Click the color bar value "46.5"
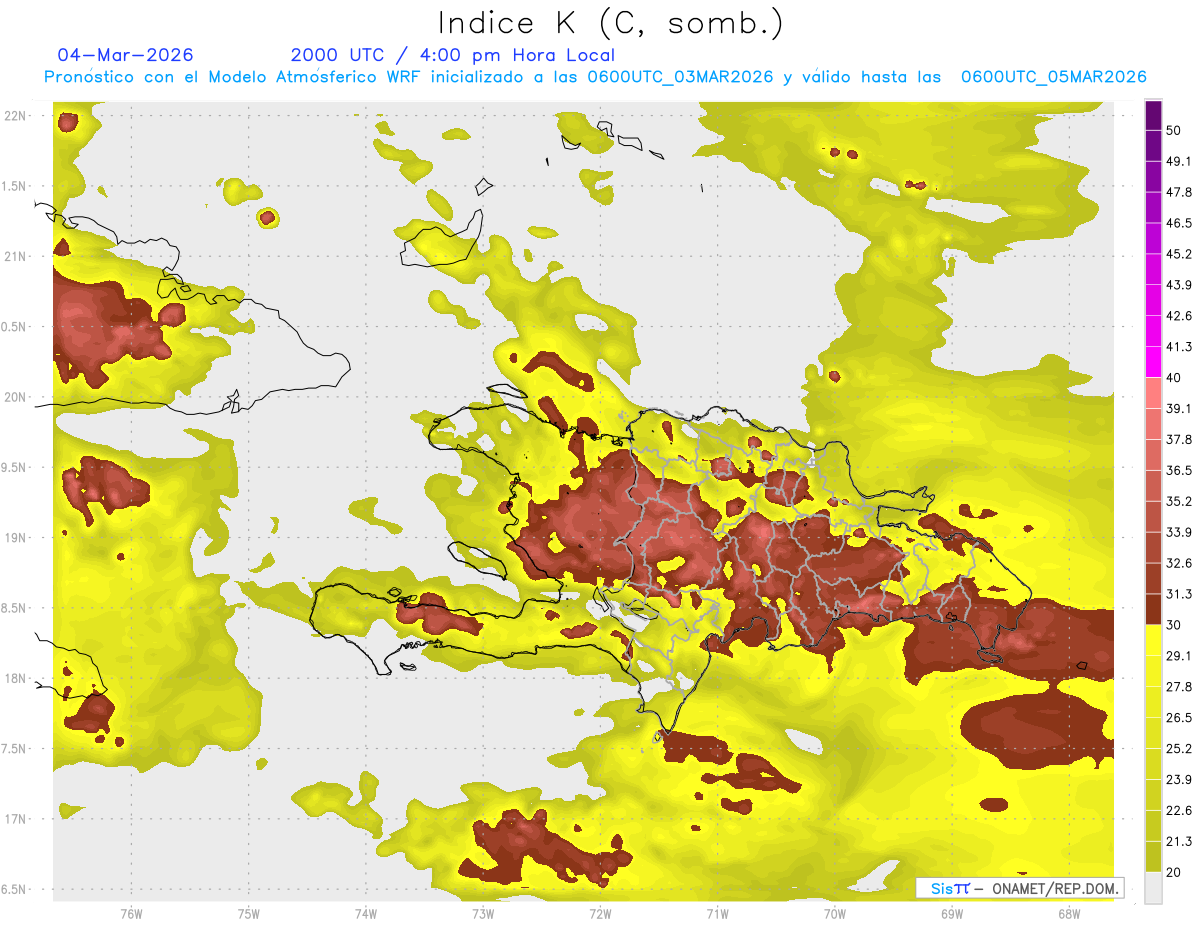 [1179, 224]
